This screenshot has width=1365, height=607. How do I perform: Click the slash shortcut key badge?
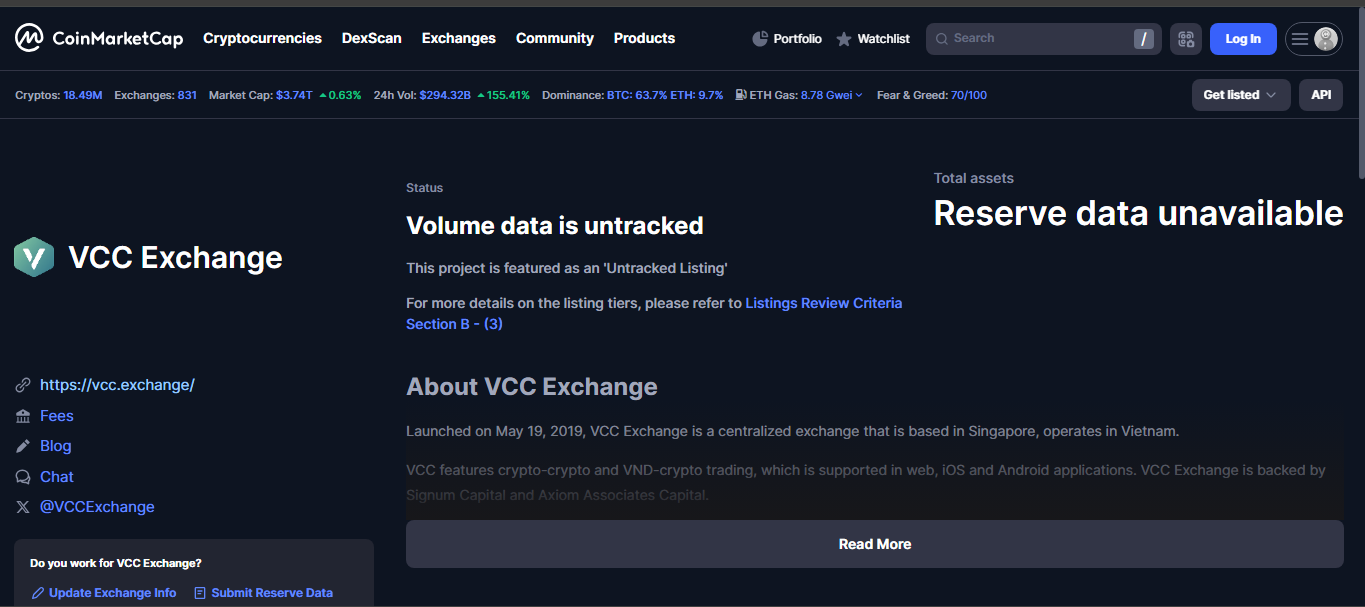point(1144,39)
